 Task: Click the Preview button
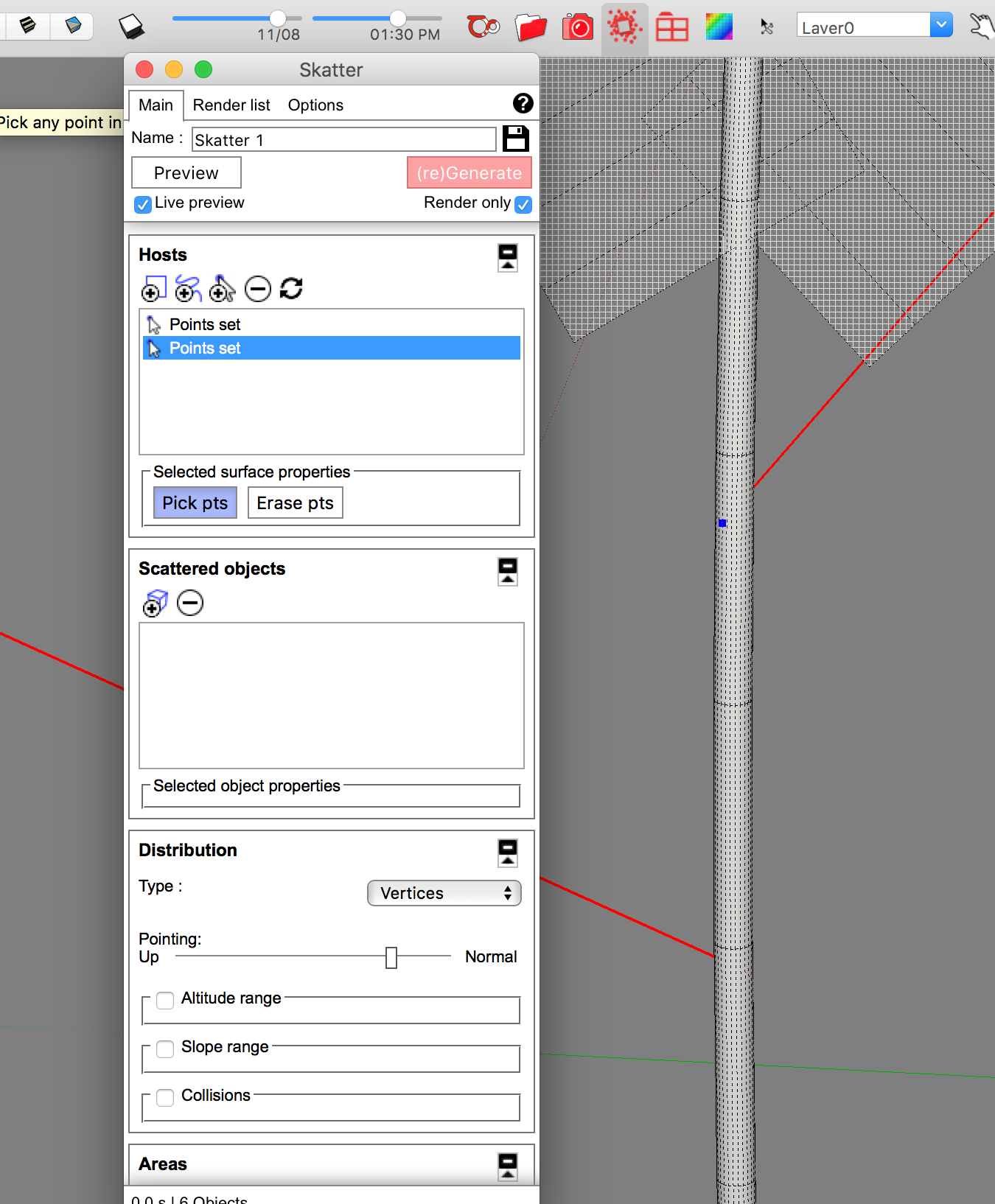tap(186, 173)
